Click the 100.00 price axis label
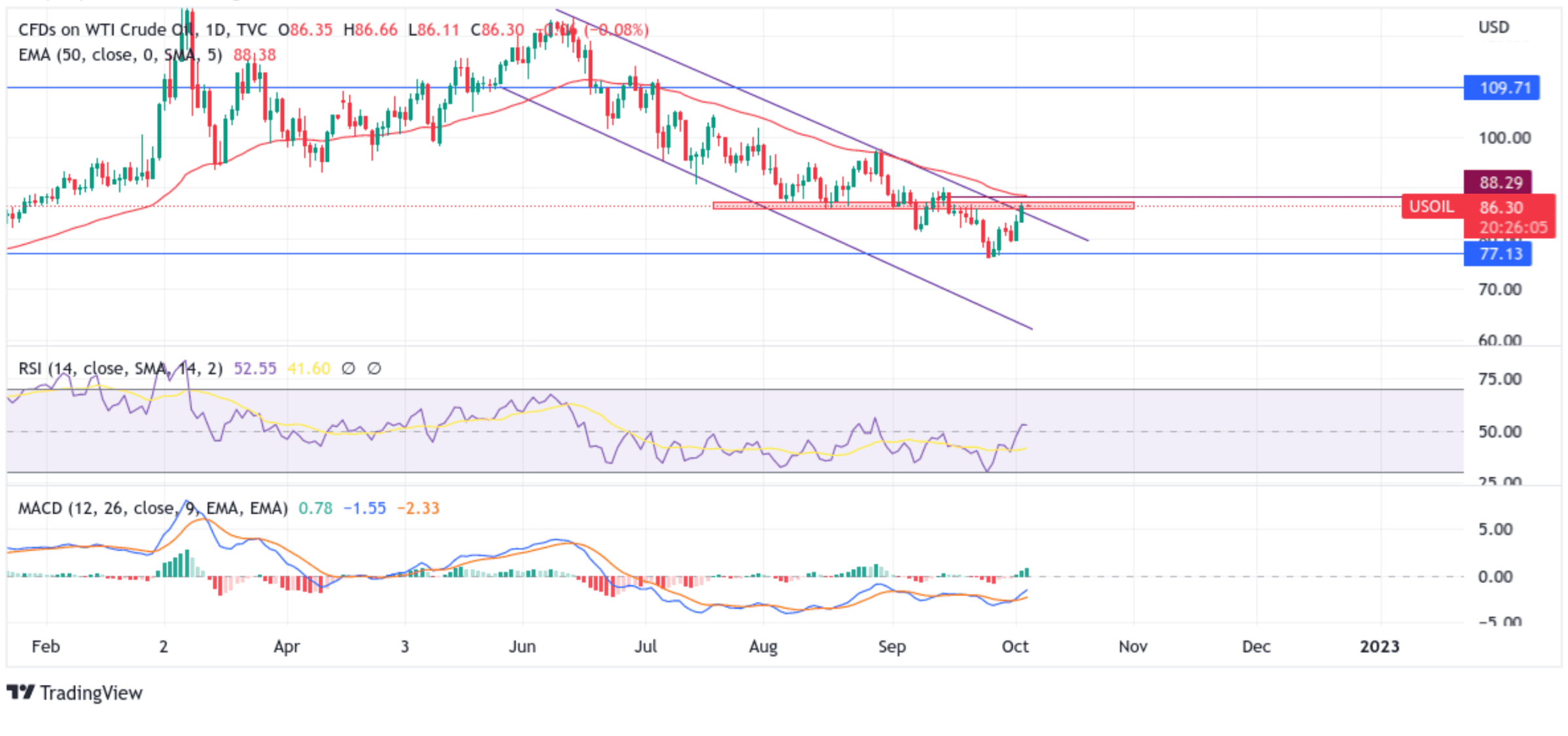1568x736 pixels. (x=1505, y=138)
